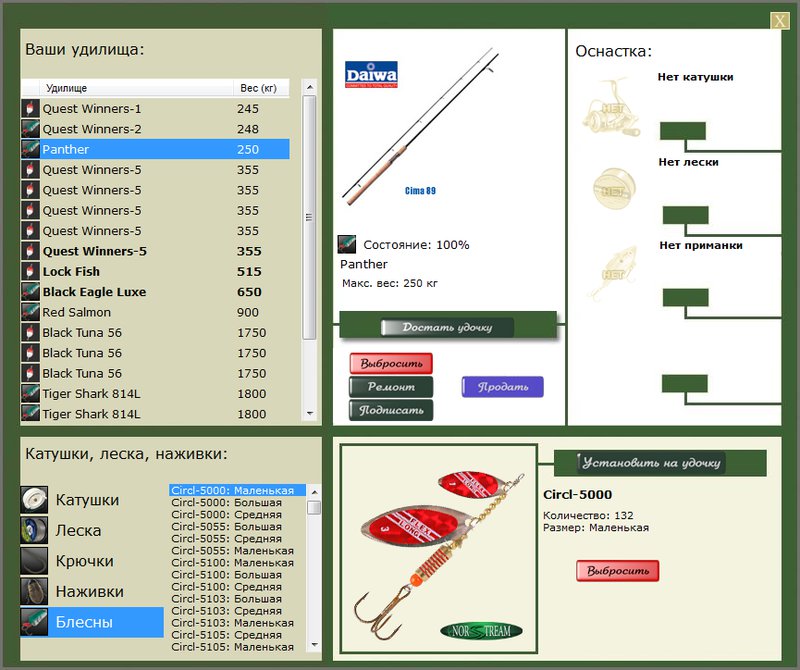Viewport: 800px width, 670px height.
Task: Click the rod list scroll-down arrow
Action: 309,413
